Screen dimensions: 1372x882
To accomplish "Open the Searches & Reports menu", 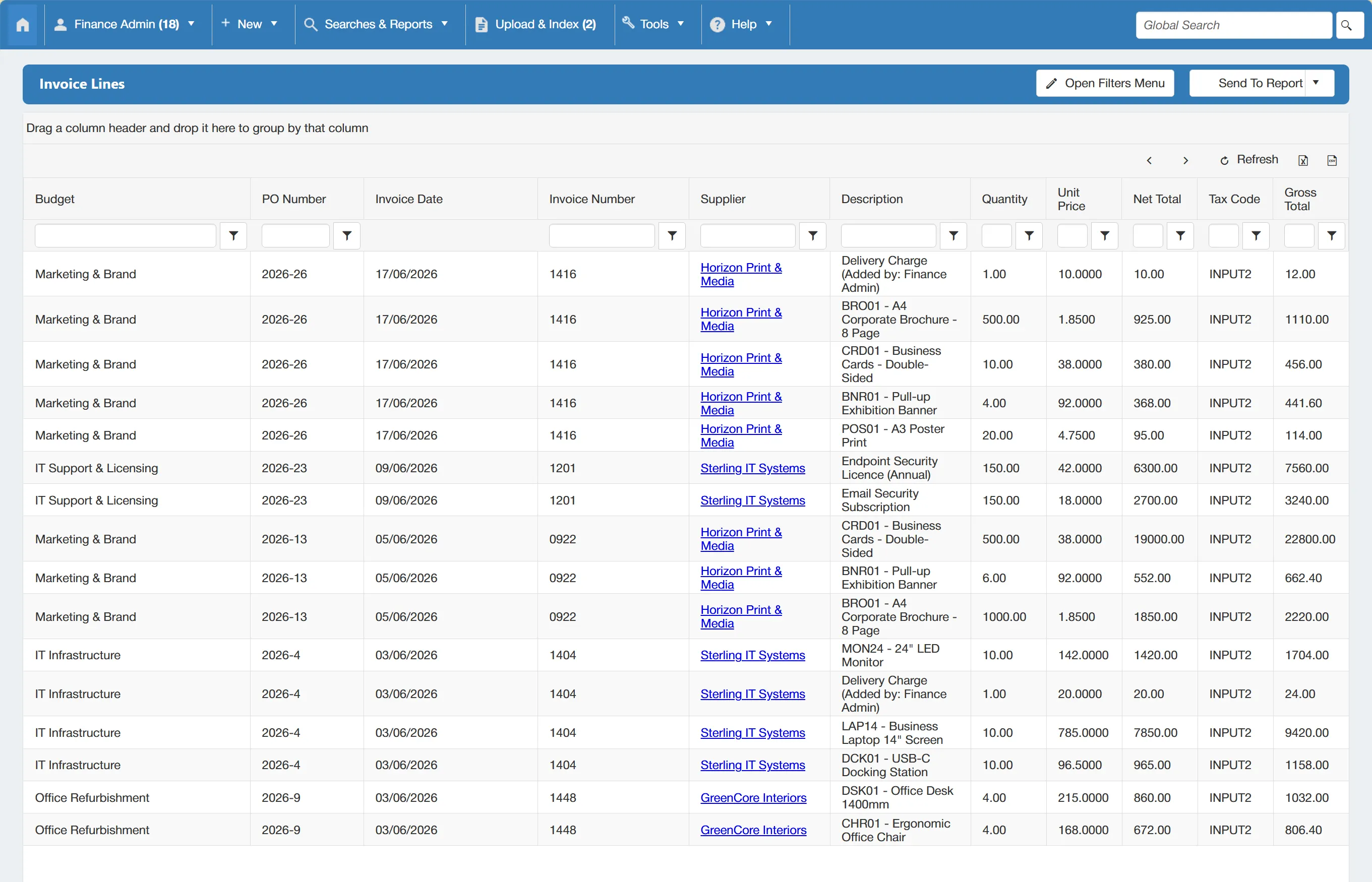I will point(376,25).
